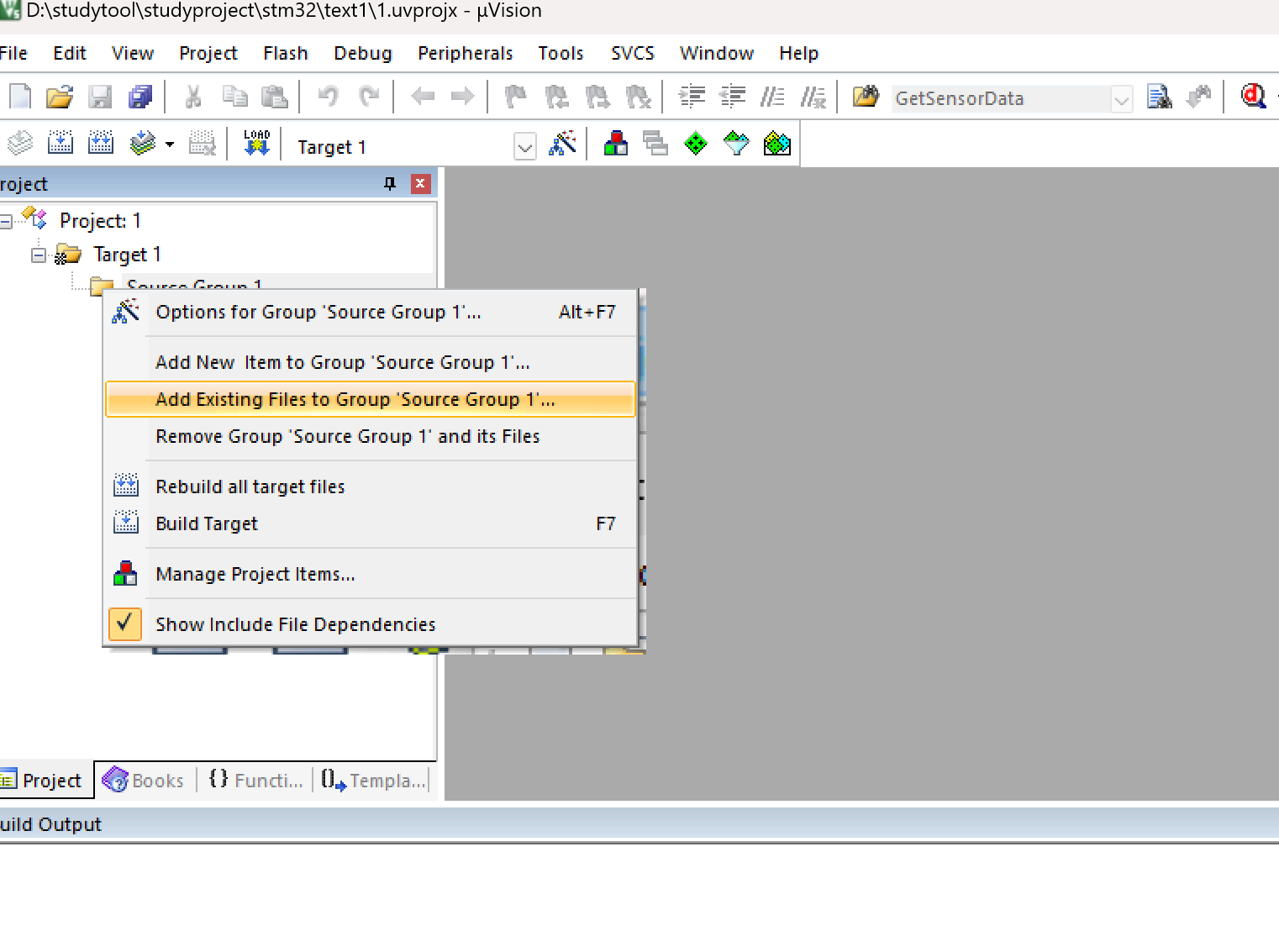
Task: Choose Add Existing Files to Group
Action: coord(371,400)
